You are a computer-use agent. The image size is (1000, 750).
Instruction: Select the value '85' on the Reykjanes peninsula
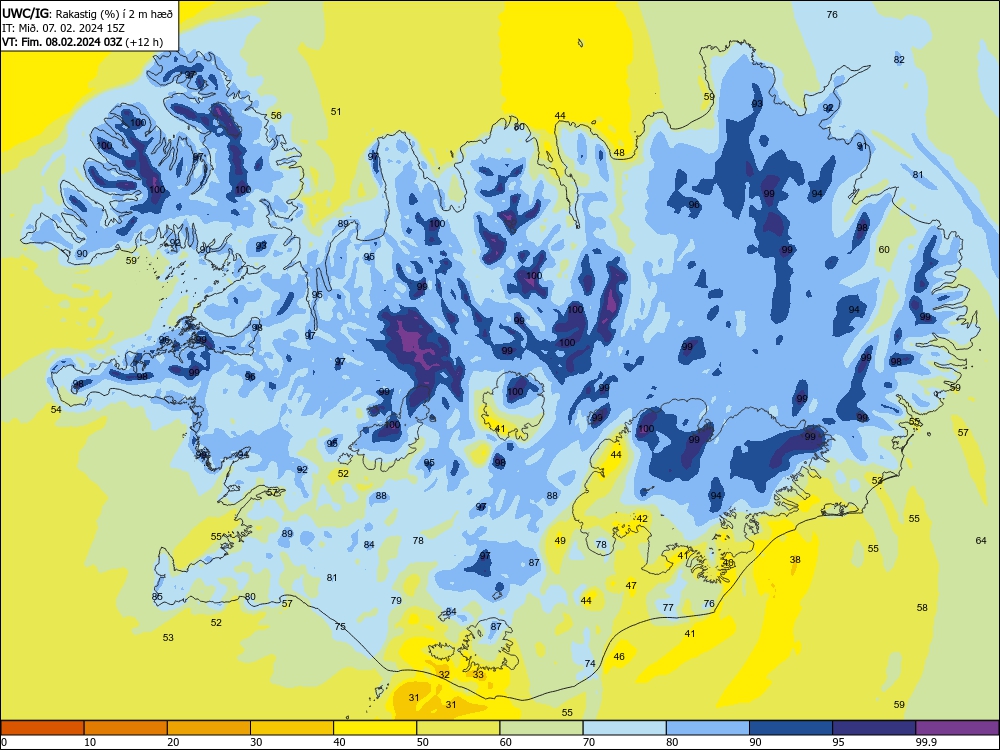158,597
